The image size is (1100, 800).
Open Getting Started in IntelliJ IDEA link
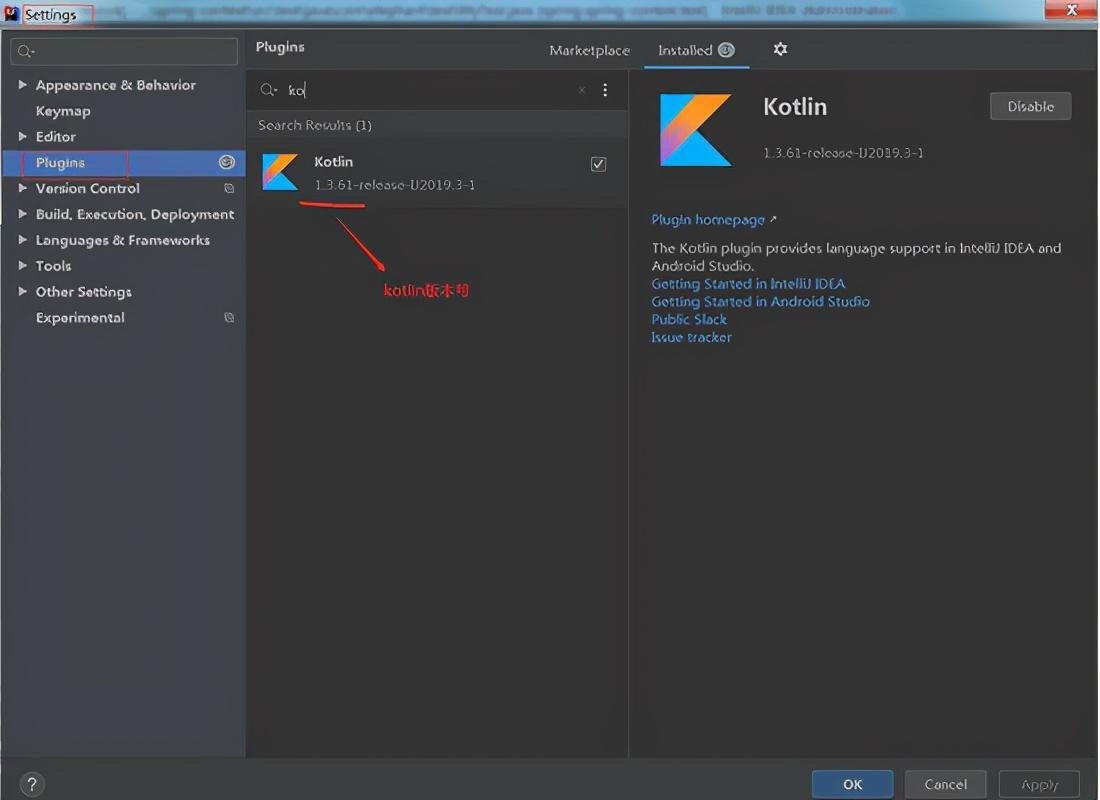(749, 284)
